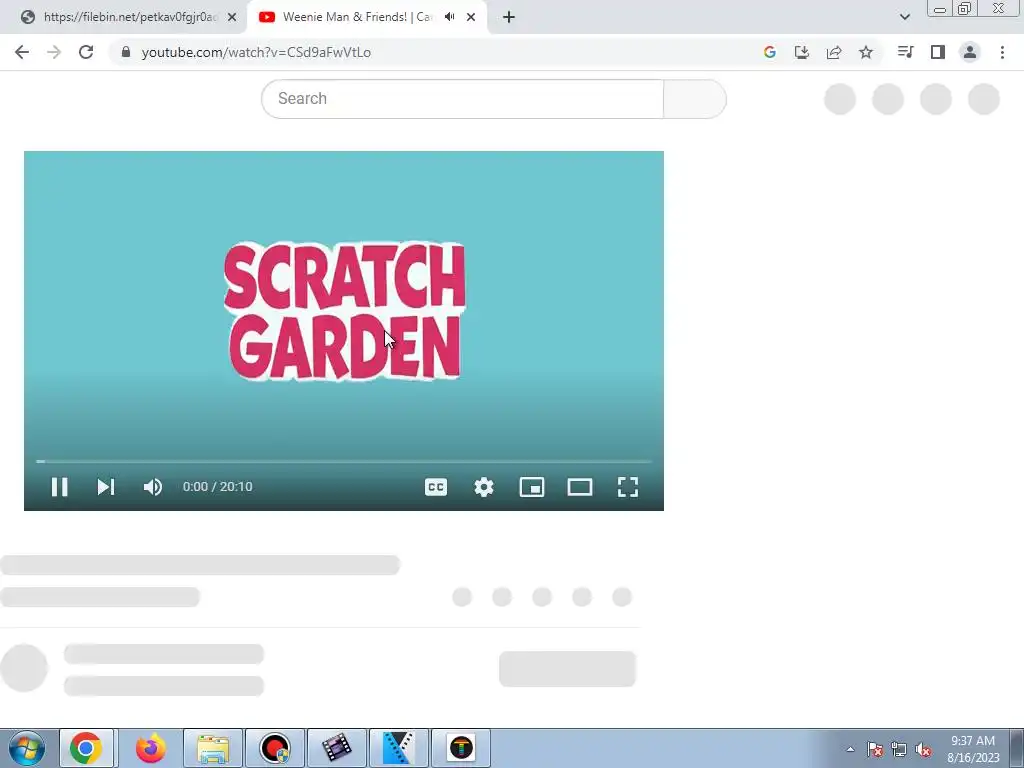Open Action Center flag icon
The image size is (1024, 768).
click(x=875, y=750)
